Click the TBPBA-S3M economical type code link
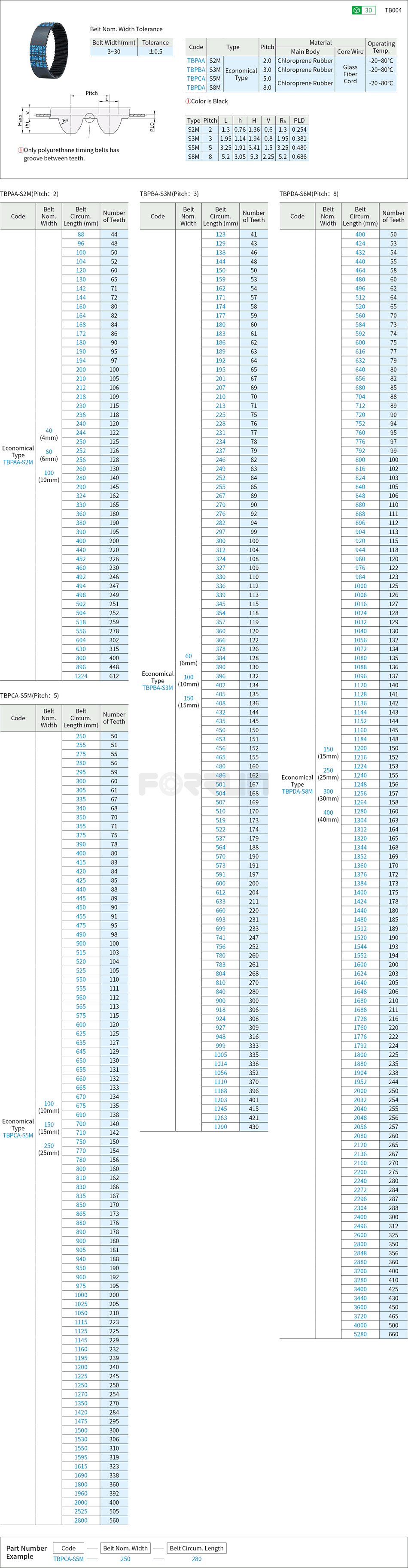 158,688
